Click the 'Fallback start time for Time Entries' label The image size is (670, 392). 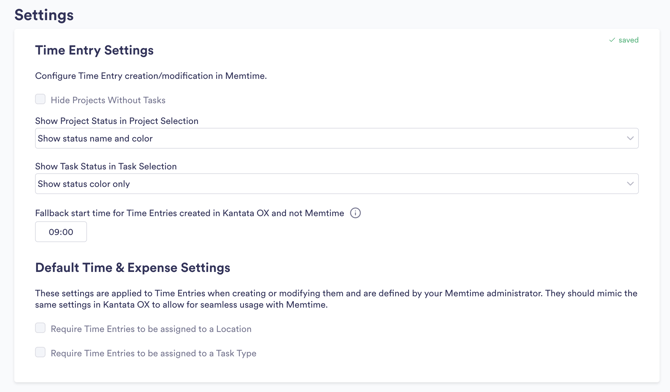click(189, 213)
